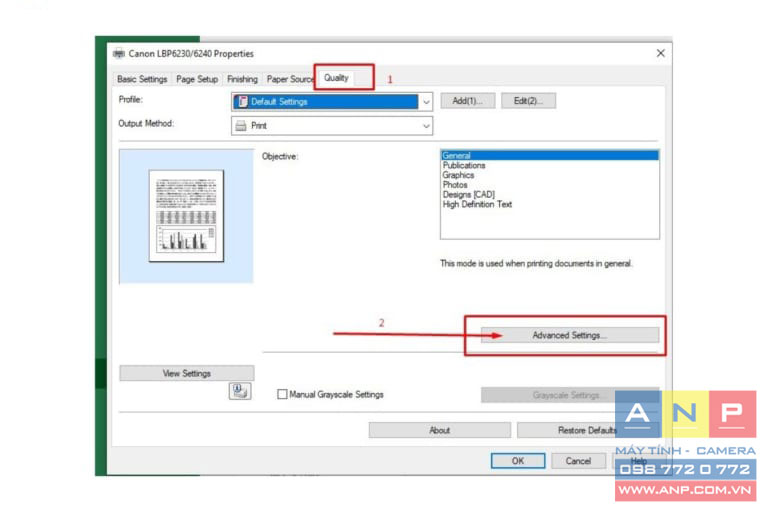768x512 pixels.
Task: Click the page preview thumbnail
Action: click(x=186, y=216)
